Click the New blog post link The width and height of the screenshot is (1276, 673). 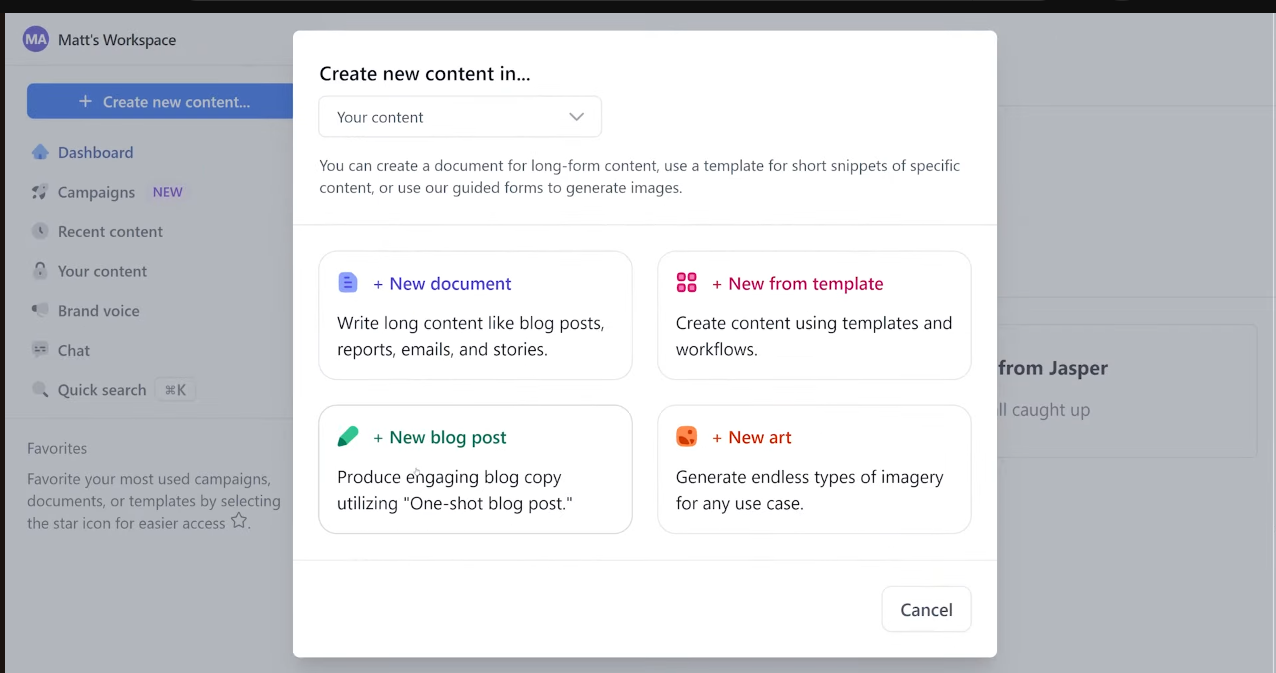(446, 437)
